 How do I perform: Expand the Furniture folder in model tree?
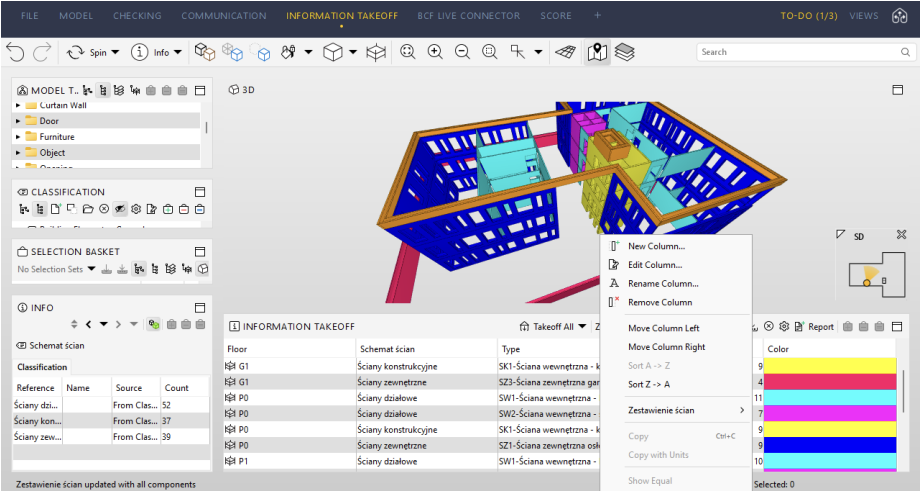[18, 136]
